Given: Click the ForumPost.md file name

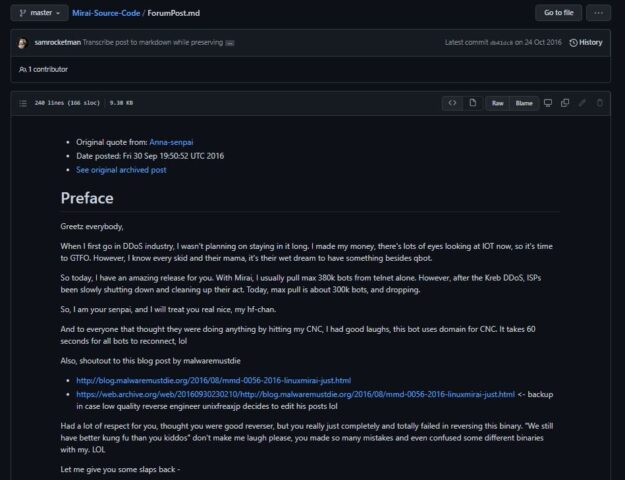Looking at the screenshot, I should [x=174, y=13].
